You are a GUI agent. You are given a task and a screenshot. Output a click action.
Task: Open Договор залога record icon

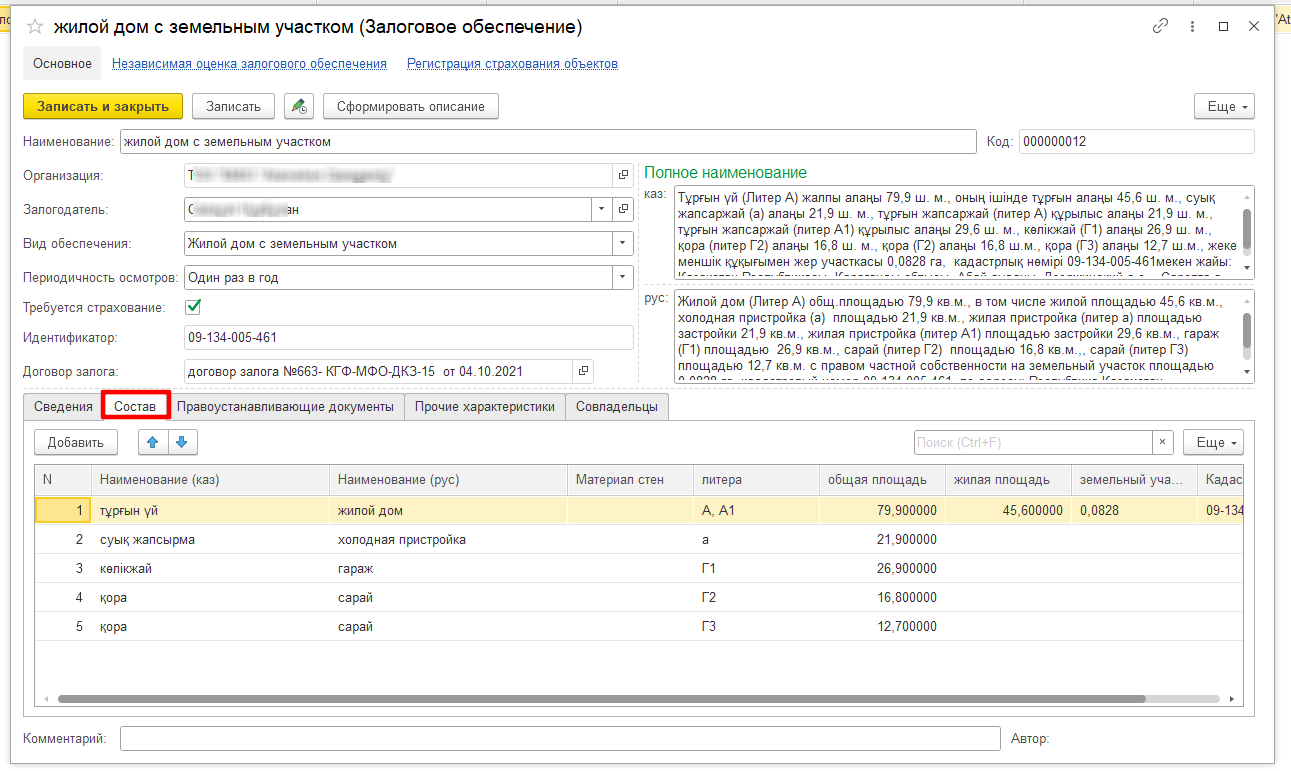pyautogui.click(x=583, y=372)
